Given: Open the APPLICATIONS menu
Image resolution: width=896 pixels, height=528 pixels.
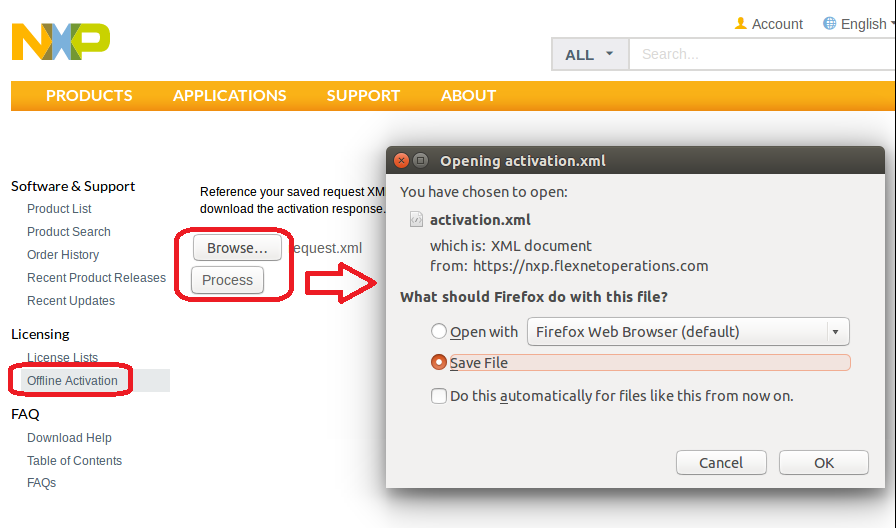Looking at the screenshot, I should (x=230, y=95).
